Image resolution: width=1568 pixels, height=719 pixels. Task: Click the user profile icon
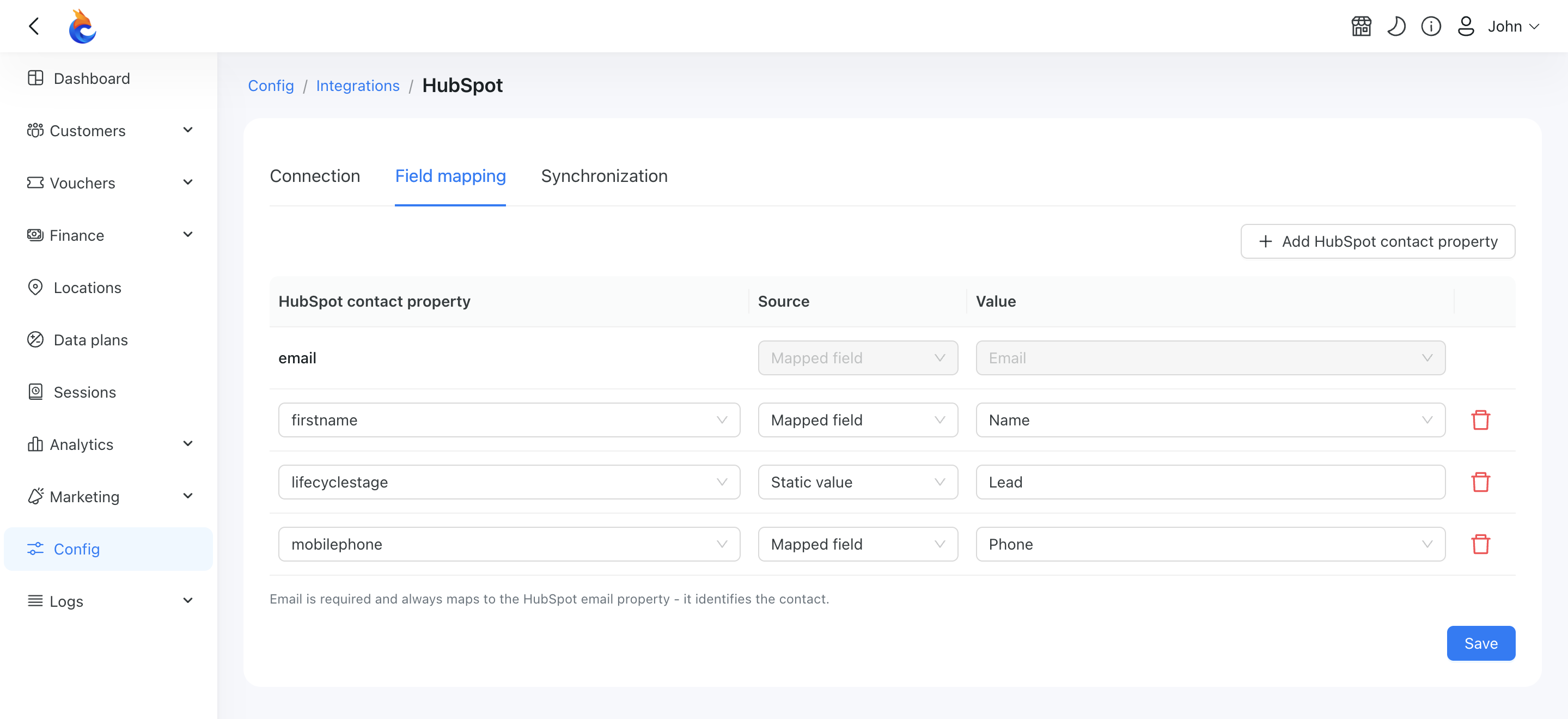(1466, 26)
